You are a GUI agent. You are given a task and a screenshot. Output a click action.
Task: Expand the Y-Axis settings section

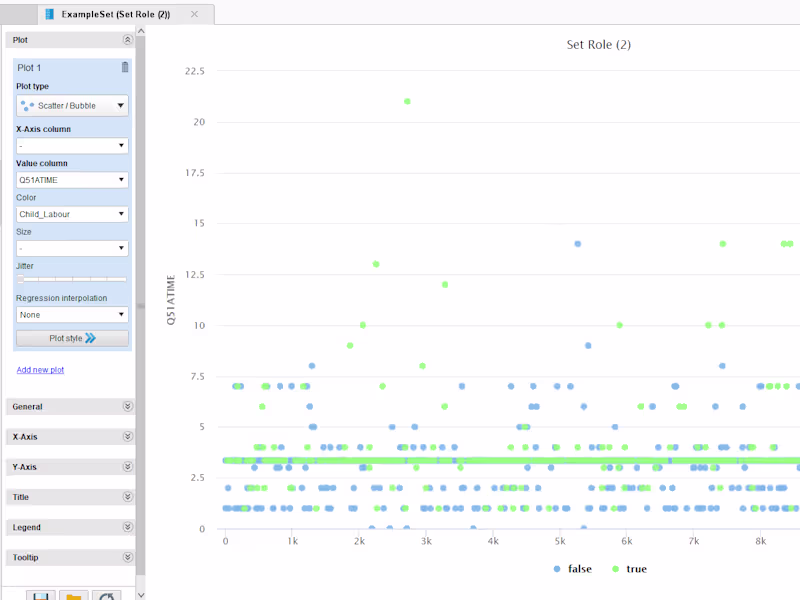70,467
